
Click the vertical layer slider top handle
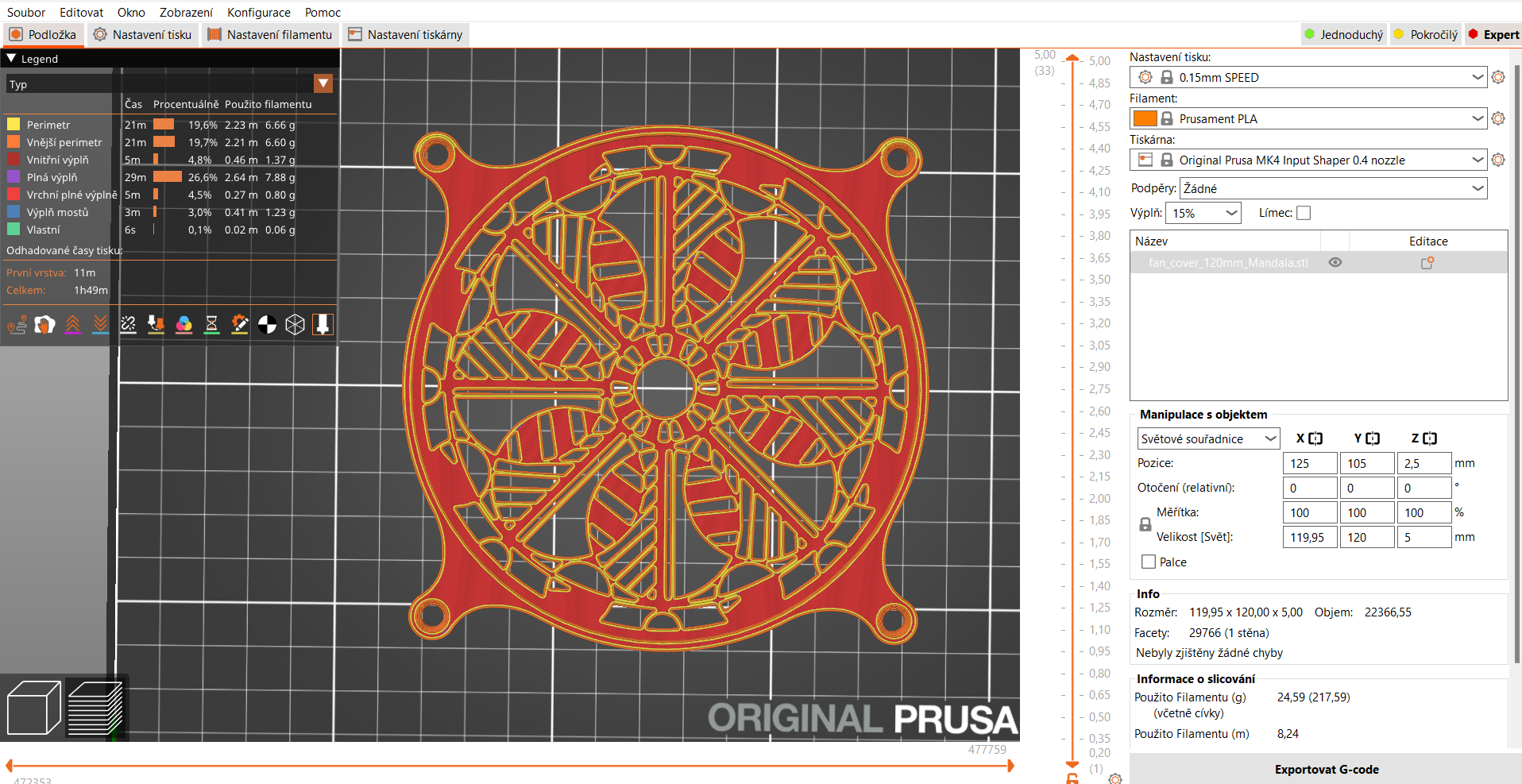(x=1072, y=57)
